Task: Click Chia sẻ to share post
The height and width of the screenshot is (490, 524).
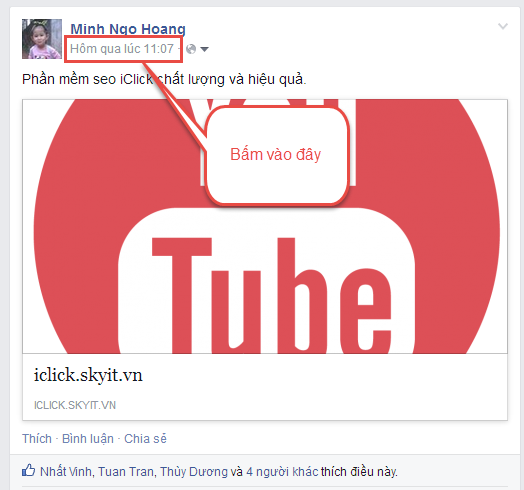Action: click(145, 439)
